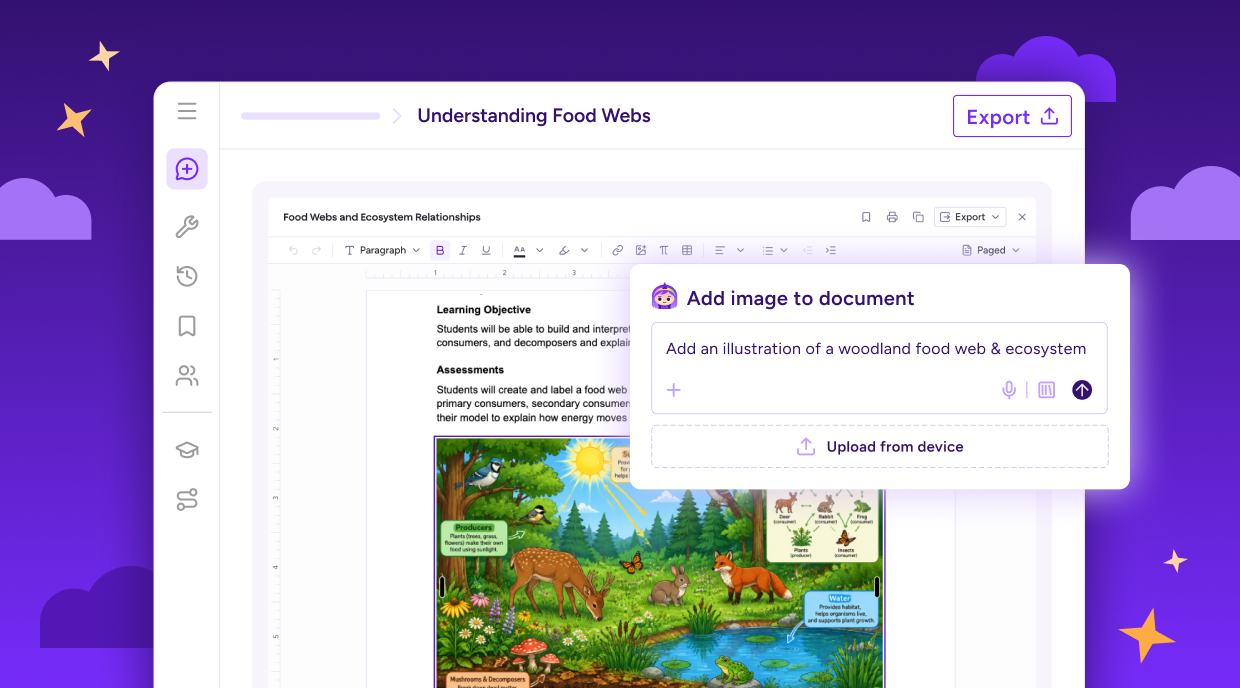Viewport: 1240px width, 688px height.
Task: Click the plus icon in prompt box
Action: [x=674, y=390]
